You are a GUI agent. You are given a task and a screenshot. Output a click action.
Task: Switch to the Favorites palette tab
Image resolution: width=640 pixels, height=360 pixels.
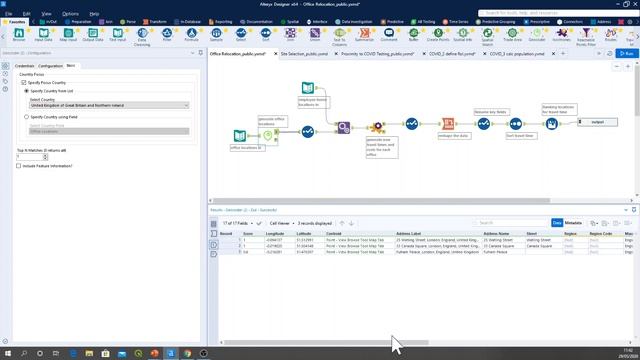tap(15, 22)
